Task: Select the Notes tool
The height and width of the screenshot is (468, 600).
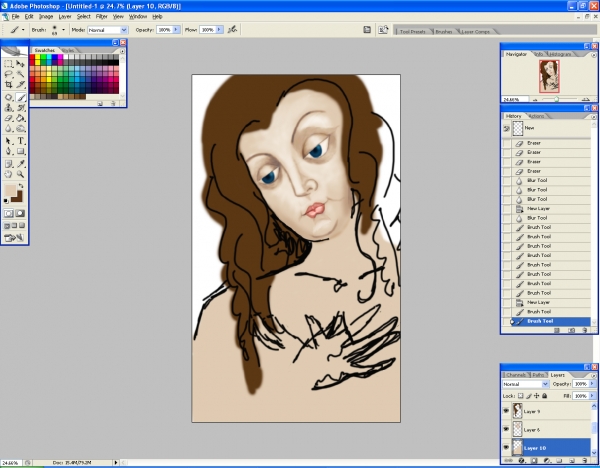Action: pos(8,164)
